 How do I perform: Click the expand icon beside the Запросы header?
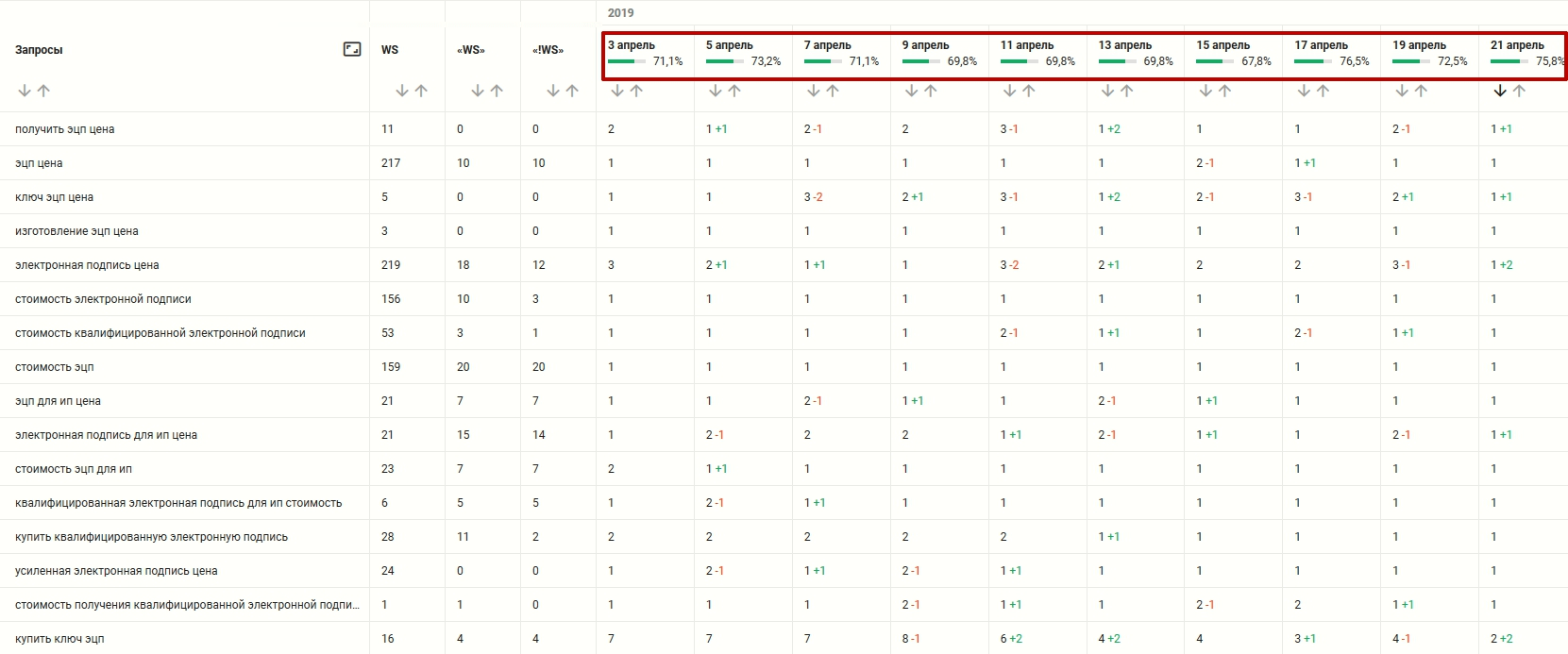pyautogui.click(x=352, y=49)
